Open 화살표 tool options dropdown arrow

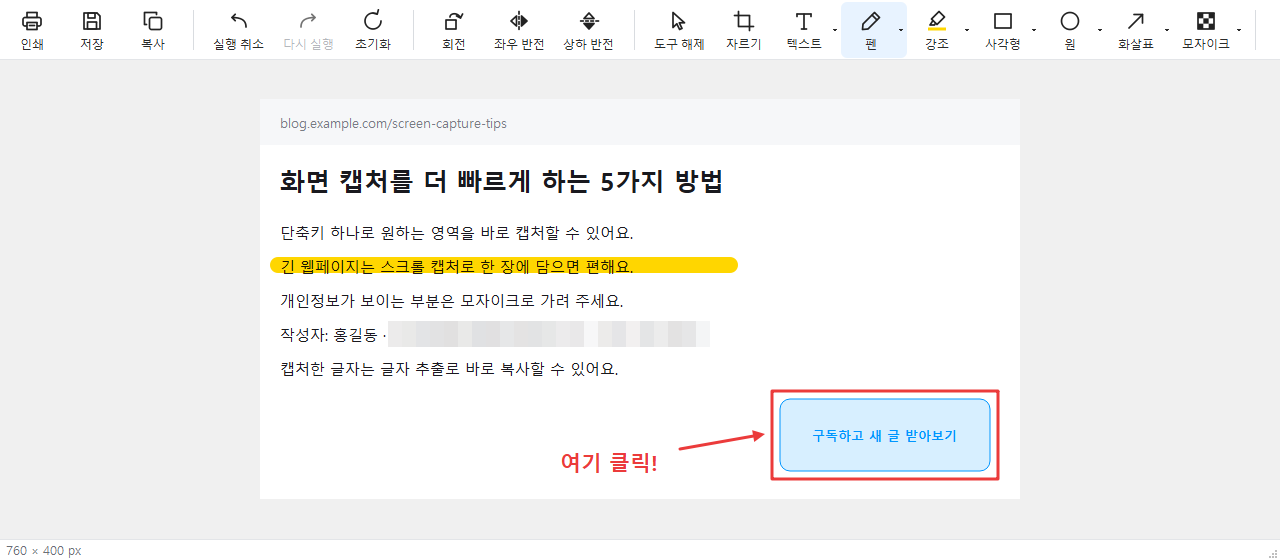(x=1167, y=30)
